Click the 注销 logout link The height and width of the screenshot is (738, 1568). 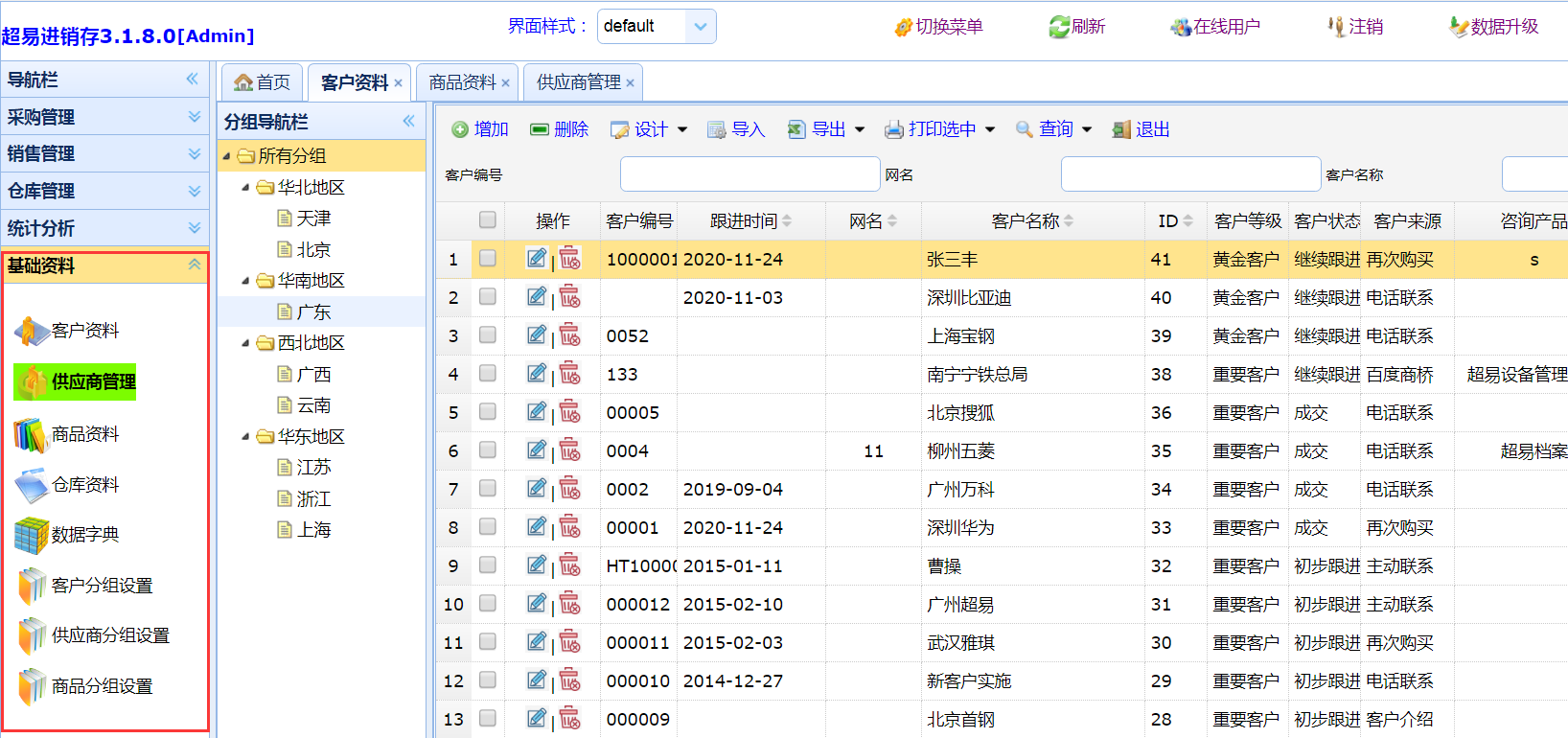(x=1355, y=27)
